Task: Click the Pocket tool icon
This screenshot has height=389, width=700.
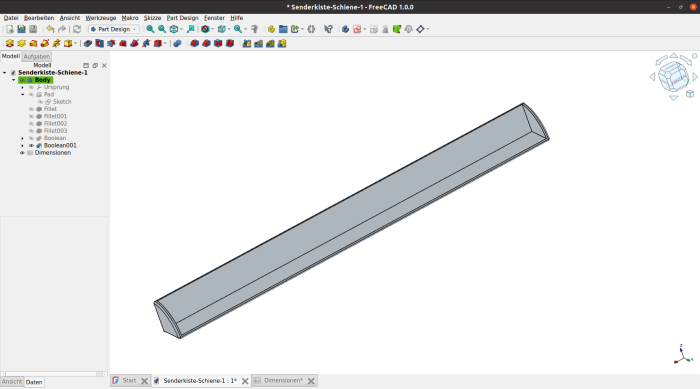Action: click(88, 43)
